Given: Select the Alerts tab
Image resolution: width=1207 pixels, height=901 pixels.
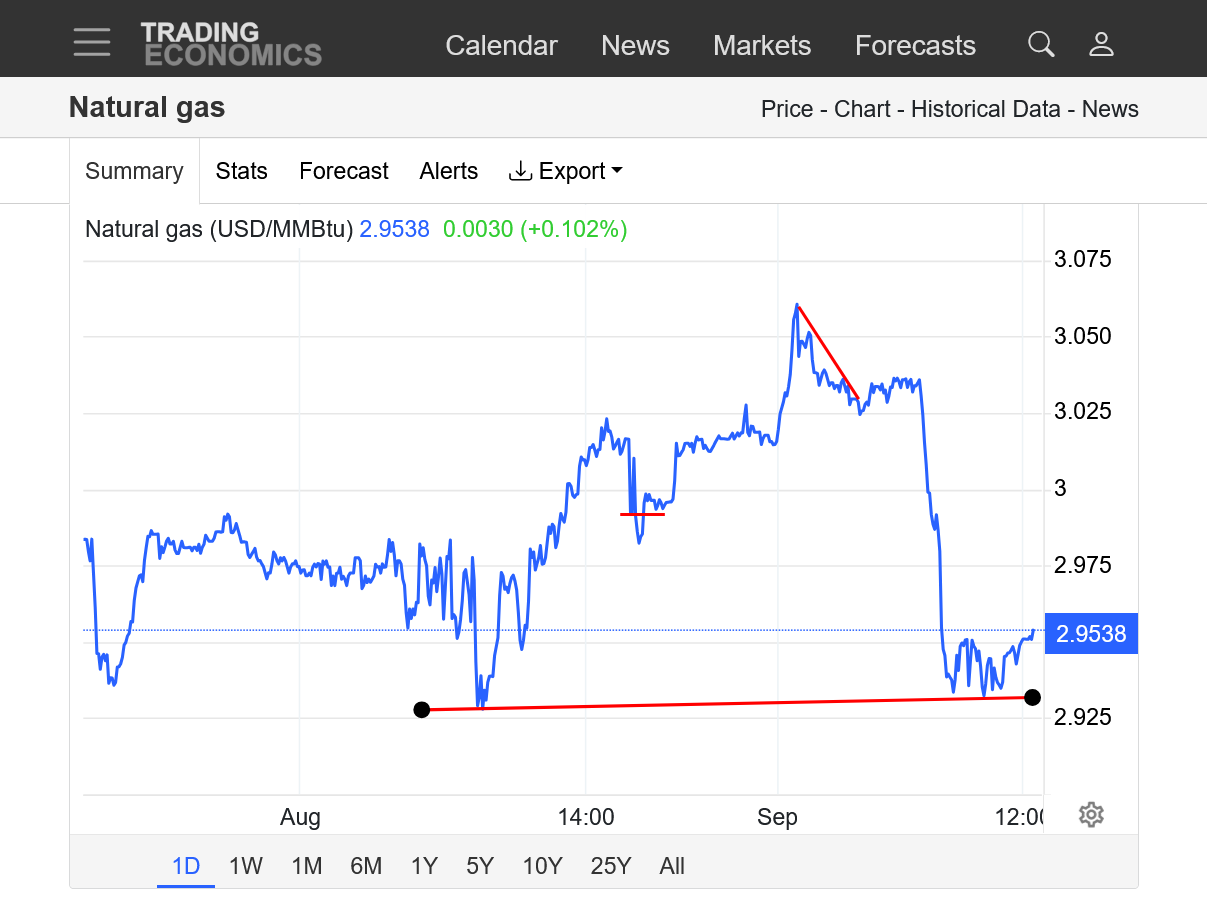Looking at the screenshot, I should click(x=449, y=171).
